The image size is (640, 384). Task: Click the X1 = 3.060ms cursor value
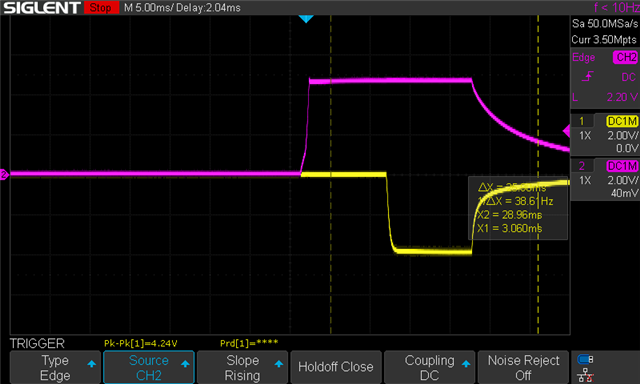coord(509,228)
